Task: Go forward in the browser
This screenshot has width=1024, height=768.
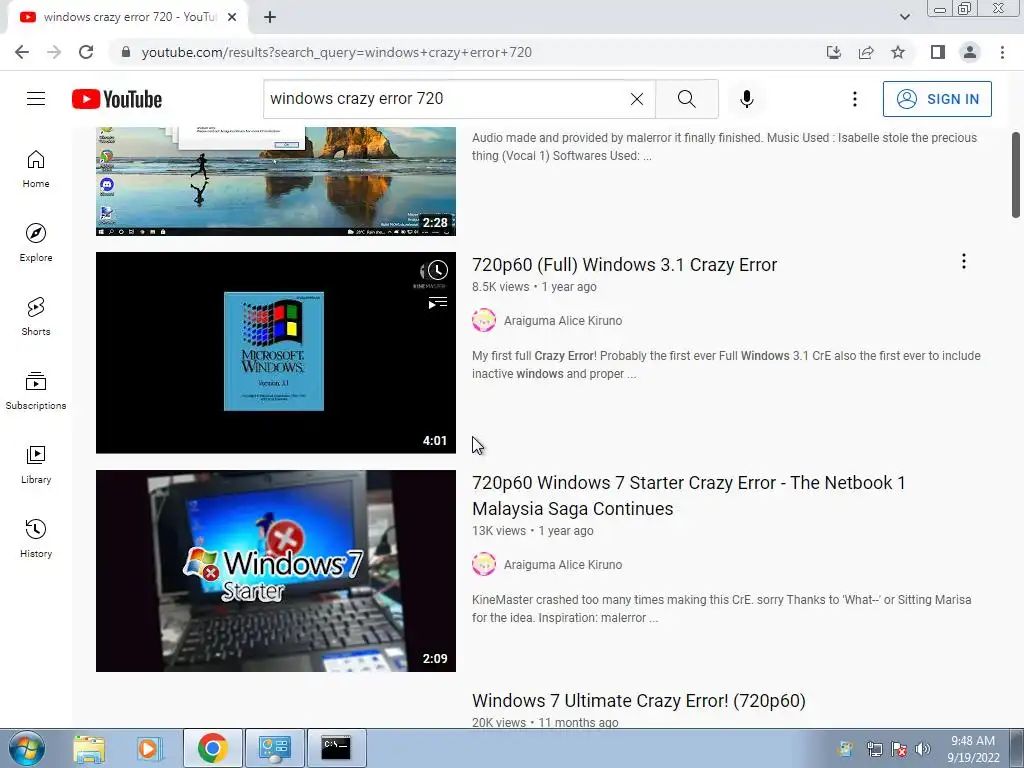Action: [54, 52]
